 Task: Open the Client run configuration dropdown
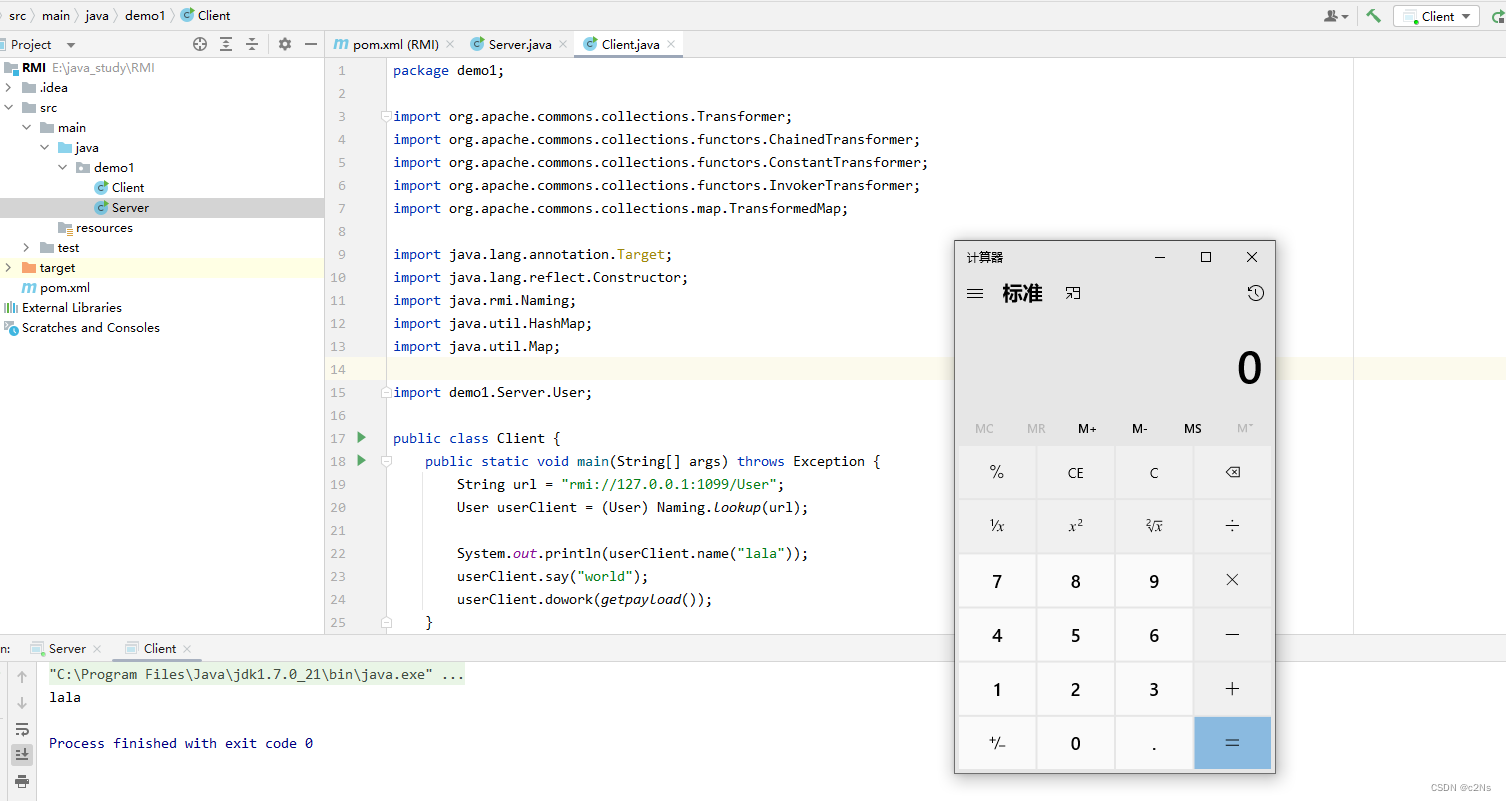pos(1436,16)
